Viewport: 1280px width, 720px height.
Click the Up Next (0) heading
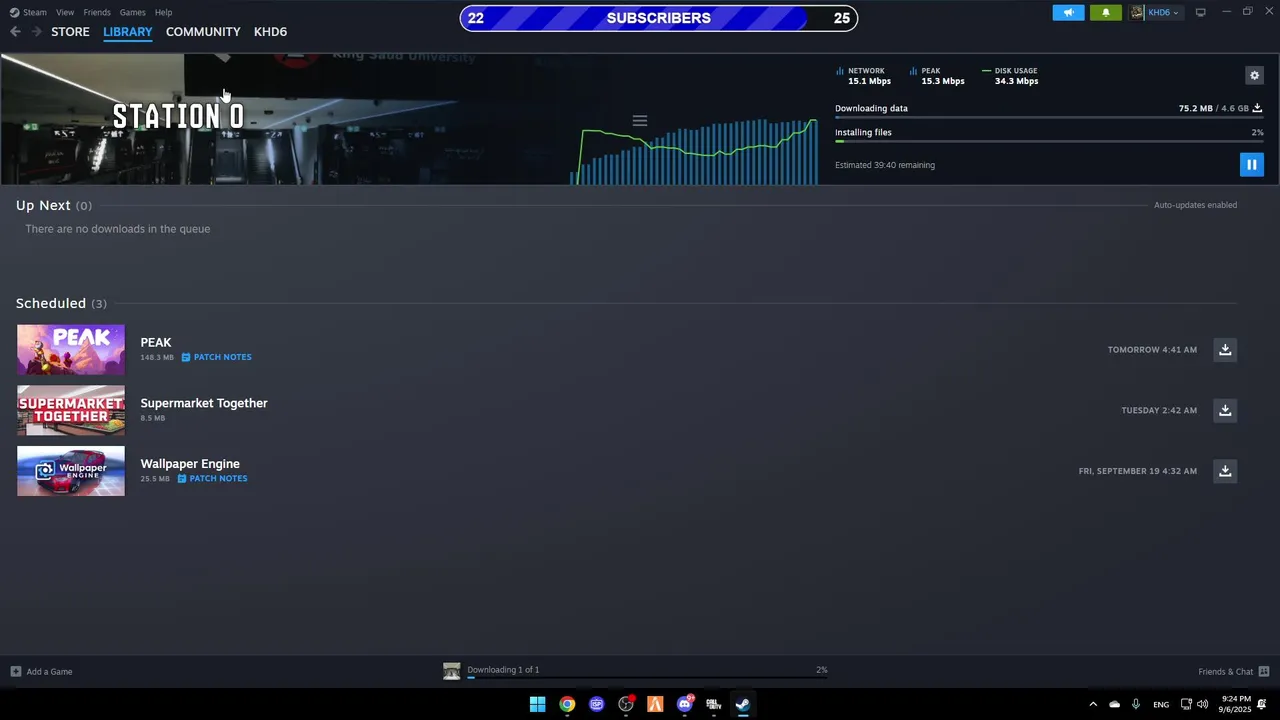(54, 205)
